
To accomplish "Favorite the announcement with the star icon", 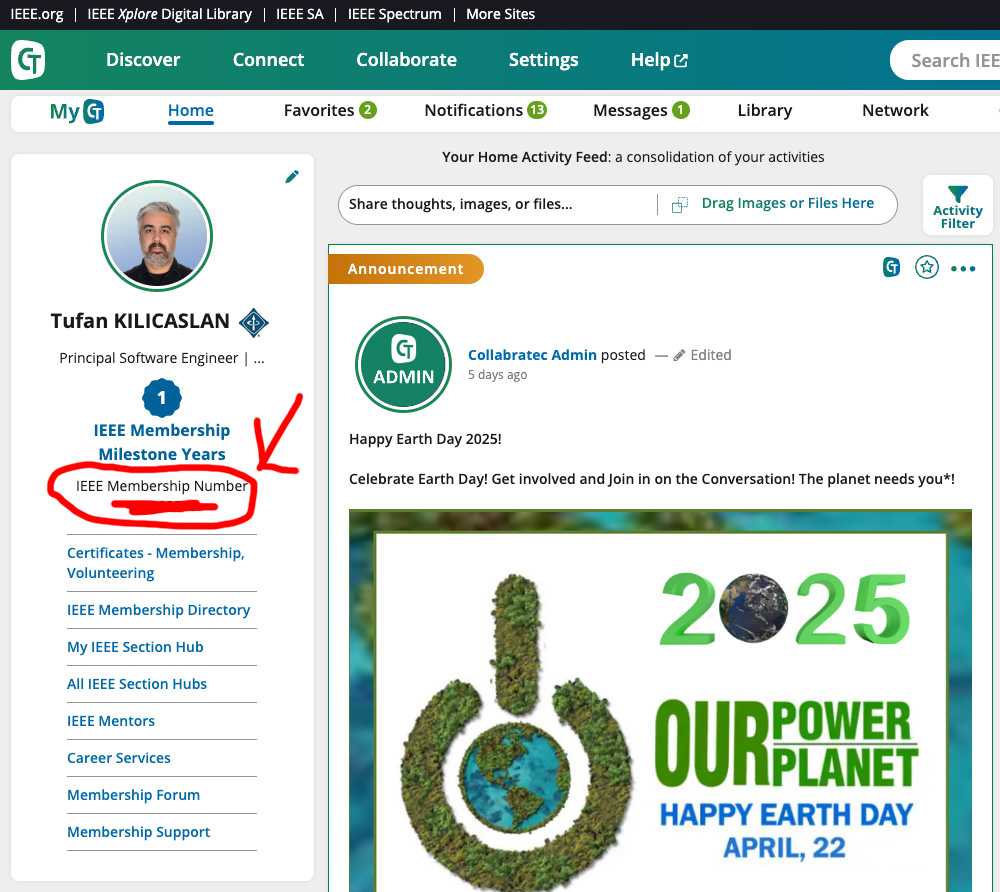I will coord(927,267).
